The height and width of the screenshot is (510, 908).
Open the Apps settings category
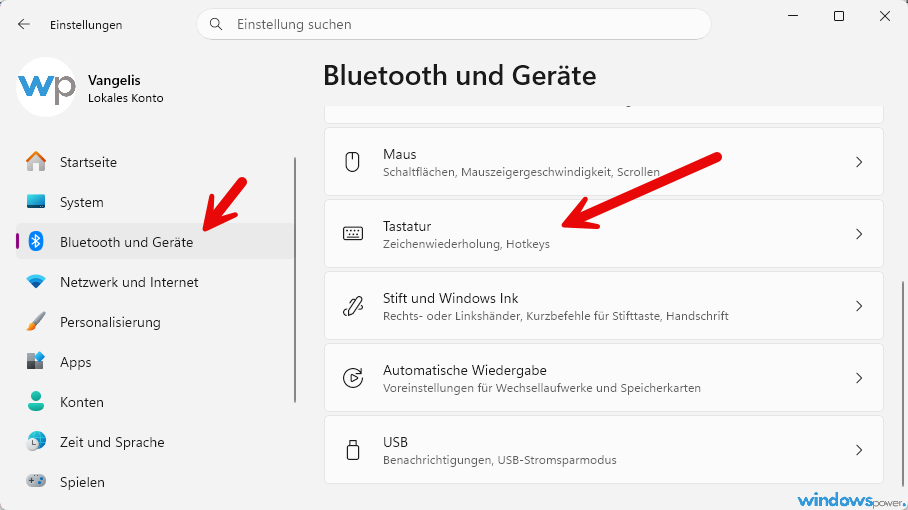tap(155, 362)
